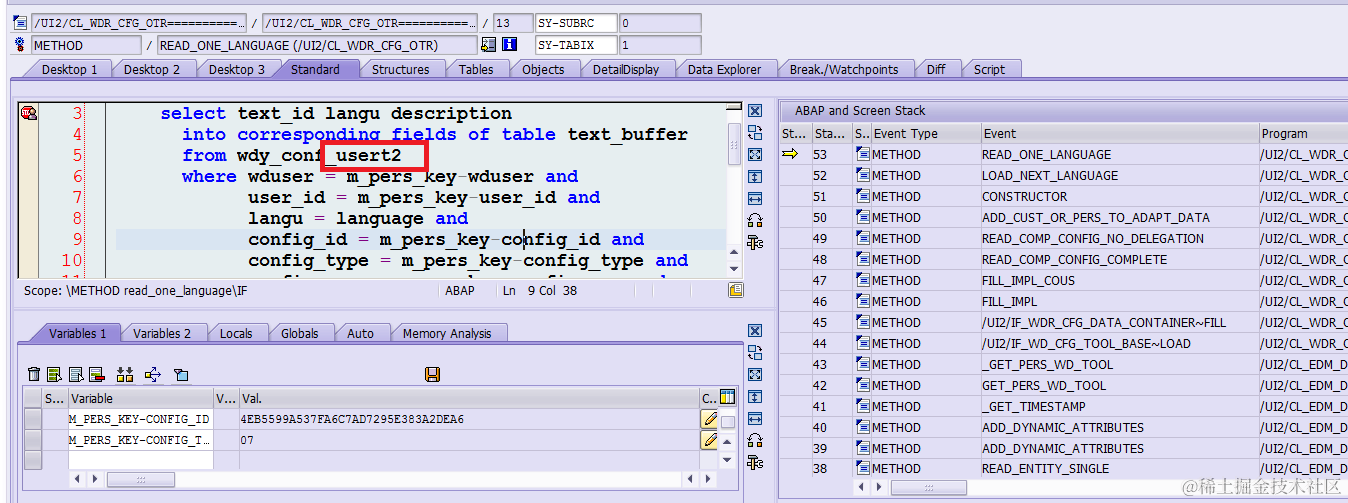The image size is (1348, 503).
Task: Maximize variables tool horizontally
Action: [x=755, y=419]
